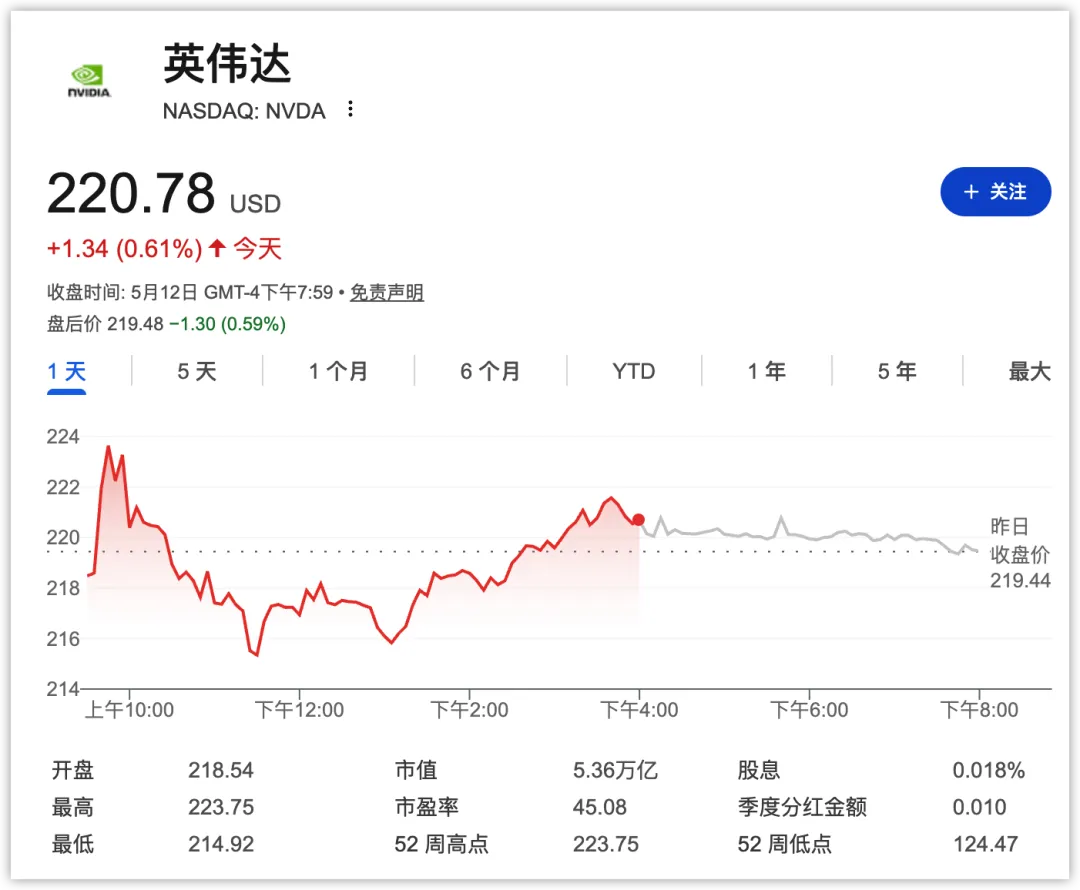
Task: Click the 224 y-axis label
Action: 63,437
